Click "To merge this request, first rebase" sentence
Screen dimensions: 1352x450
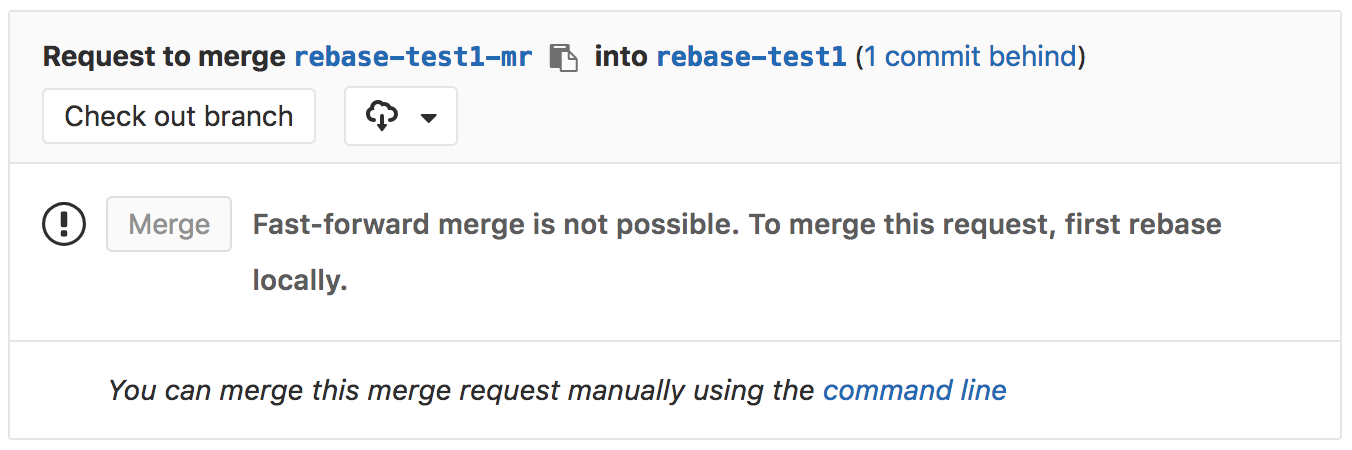click(985, 224)
